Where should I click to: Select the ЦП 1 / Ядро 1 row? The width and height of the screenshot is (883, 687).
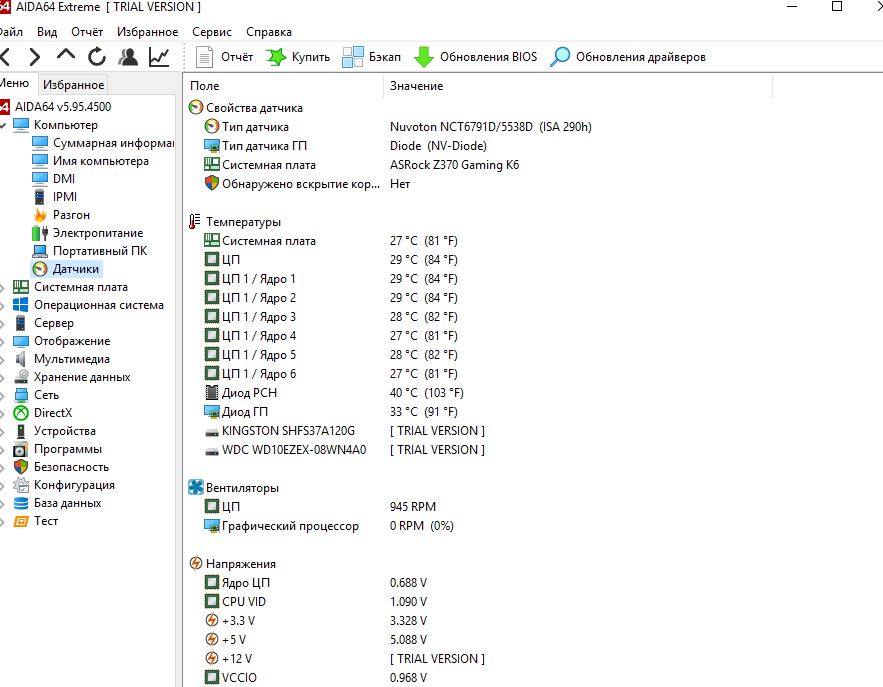[331, 279]
